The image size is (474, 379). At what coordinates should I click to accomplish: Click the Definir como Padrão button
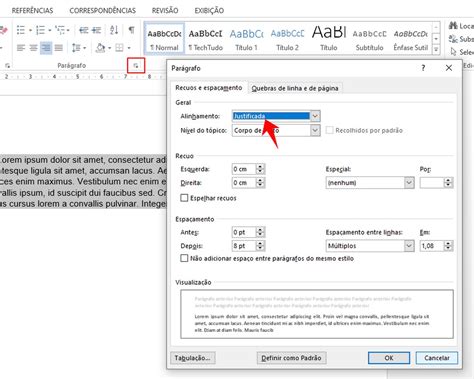click(291, 358)
